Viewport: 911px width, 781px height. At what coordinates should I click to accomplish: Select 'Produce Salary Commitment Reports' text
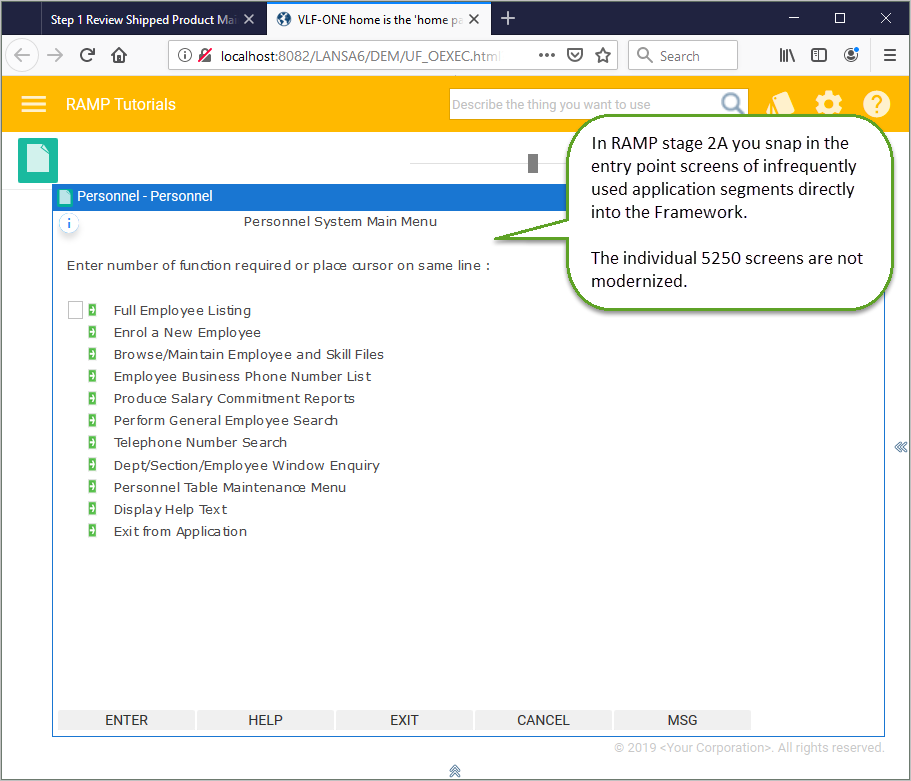tap(234, 399)
